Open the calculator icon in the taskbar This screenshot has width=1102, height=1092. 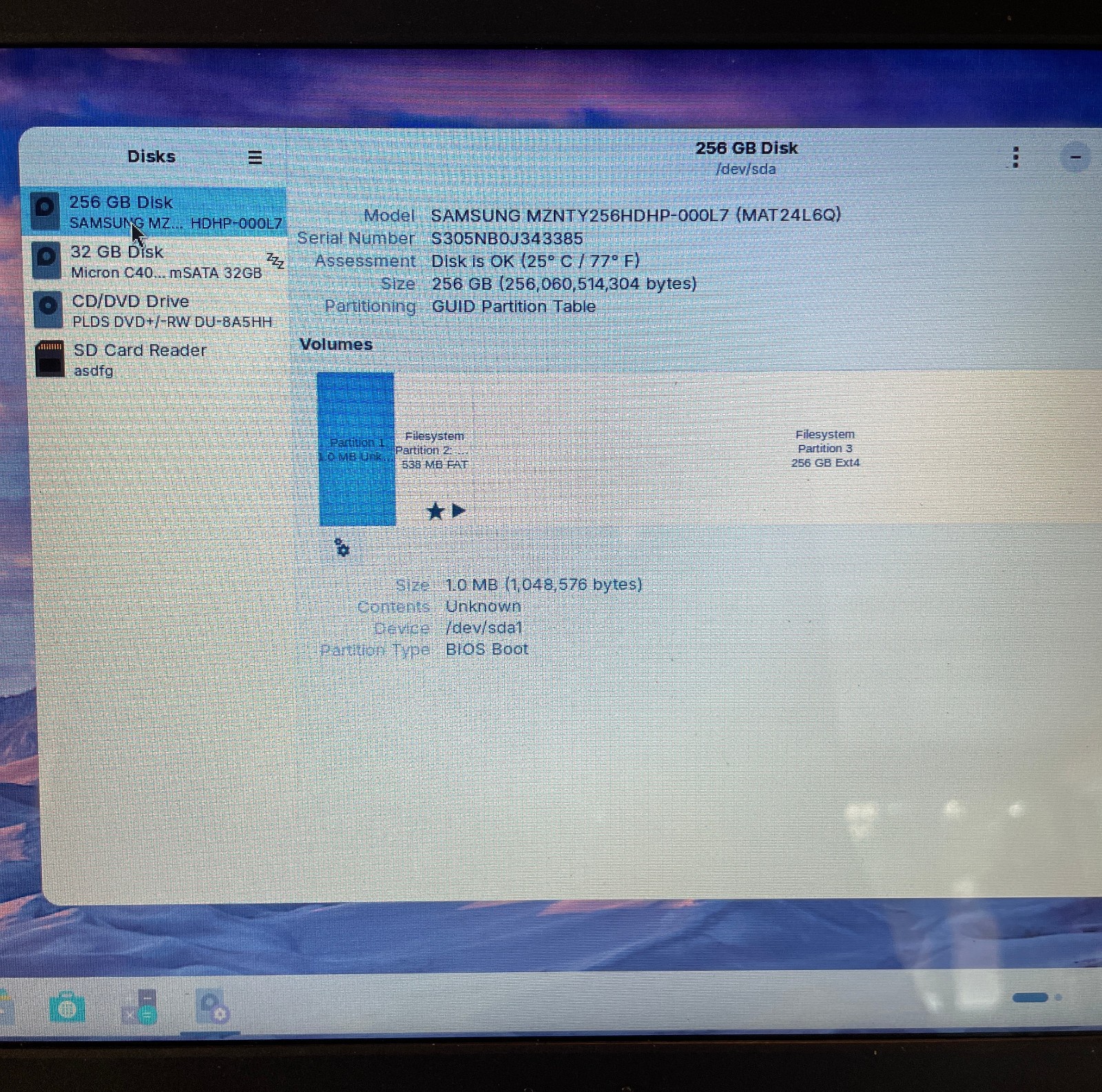141,1008
